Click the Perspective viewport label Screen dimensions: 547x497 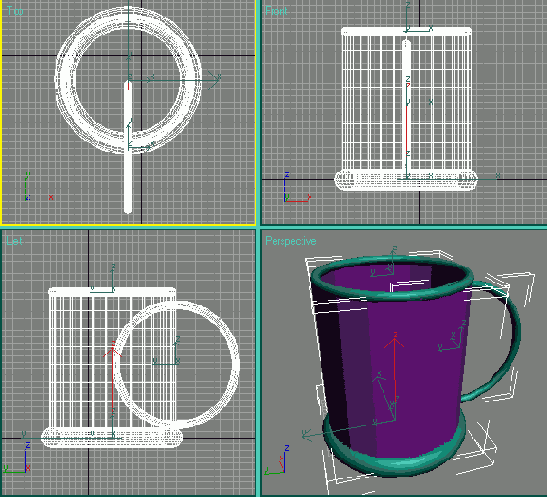click(291, 241)
